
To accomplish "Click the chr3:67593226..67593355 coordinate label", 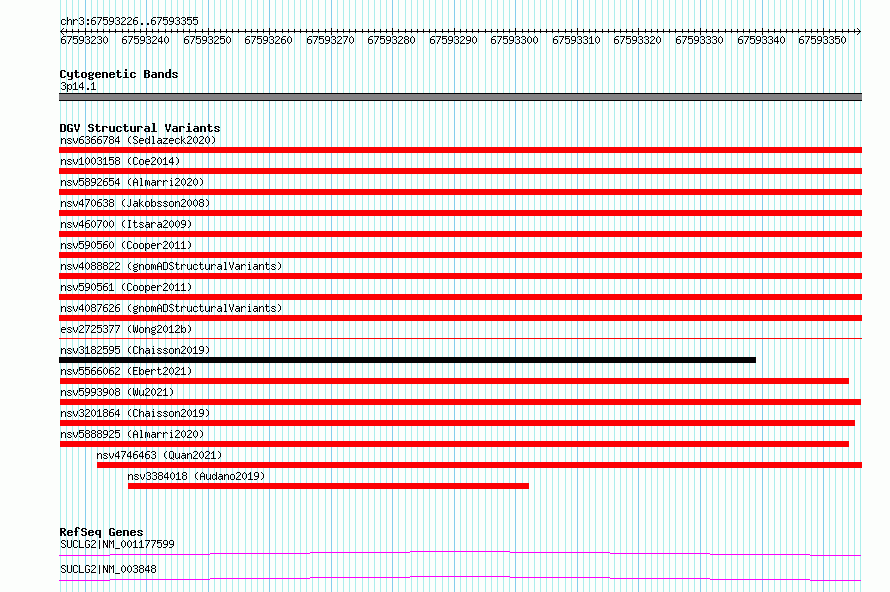I will point(129,21).
